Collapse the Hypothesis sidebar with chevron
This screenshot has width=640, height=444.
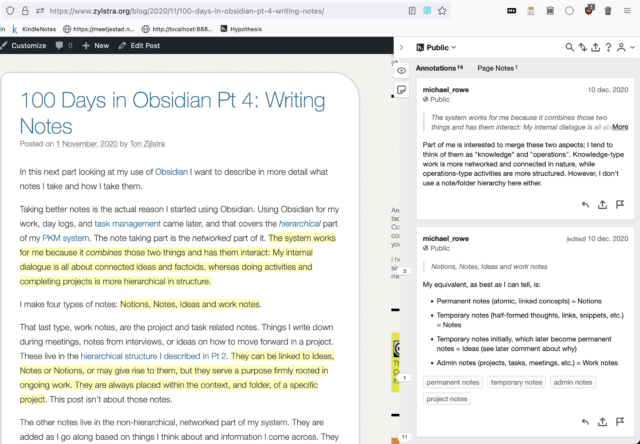click(402, 47)
